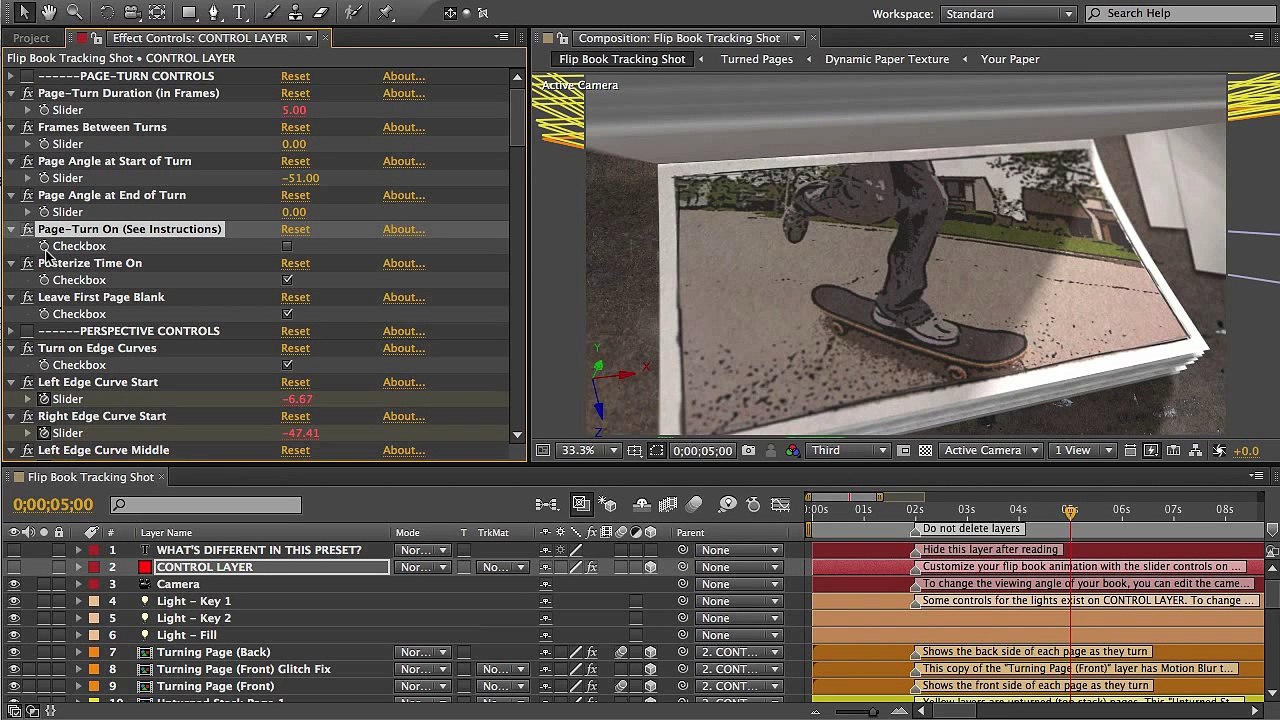Uncheck the Posterize Time On checkbox
This screenshot has height=720, width=1280.
click(287, 280)
